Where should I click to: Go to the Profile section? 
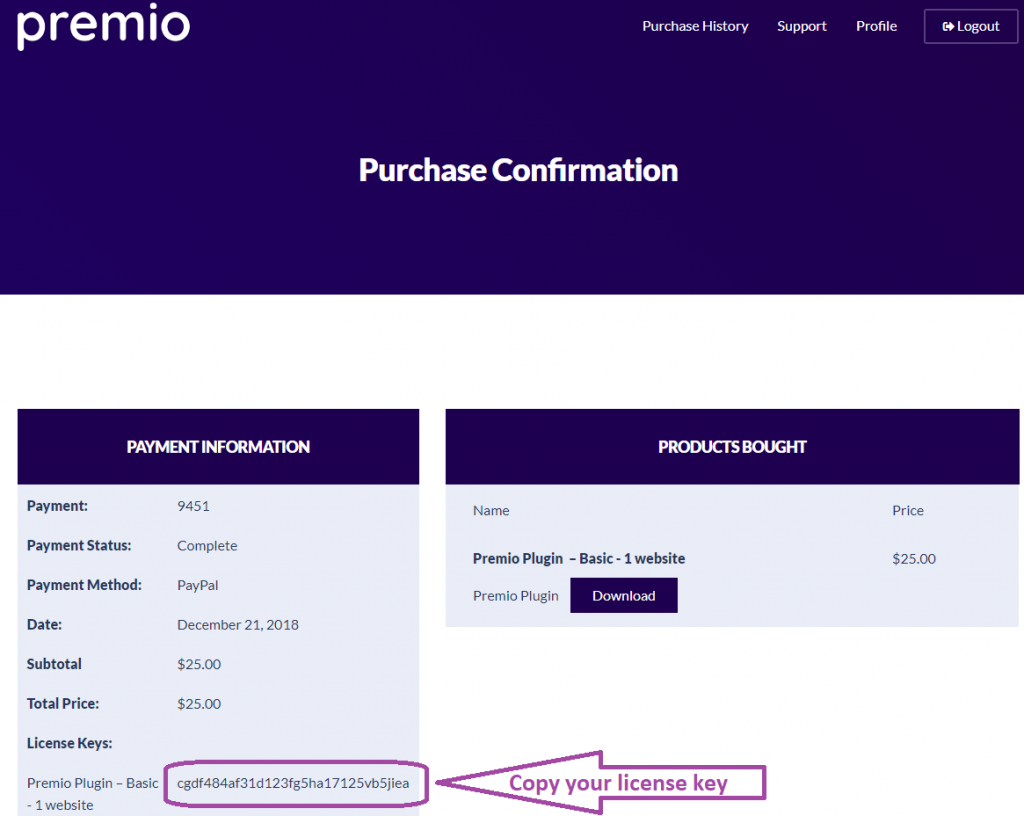(x=876, y=26)
